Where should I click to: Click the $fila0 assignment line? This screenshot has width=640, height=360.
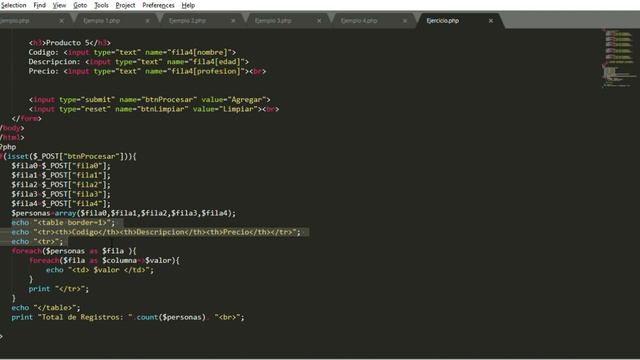click(61, 166)
